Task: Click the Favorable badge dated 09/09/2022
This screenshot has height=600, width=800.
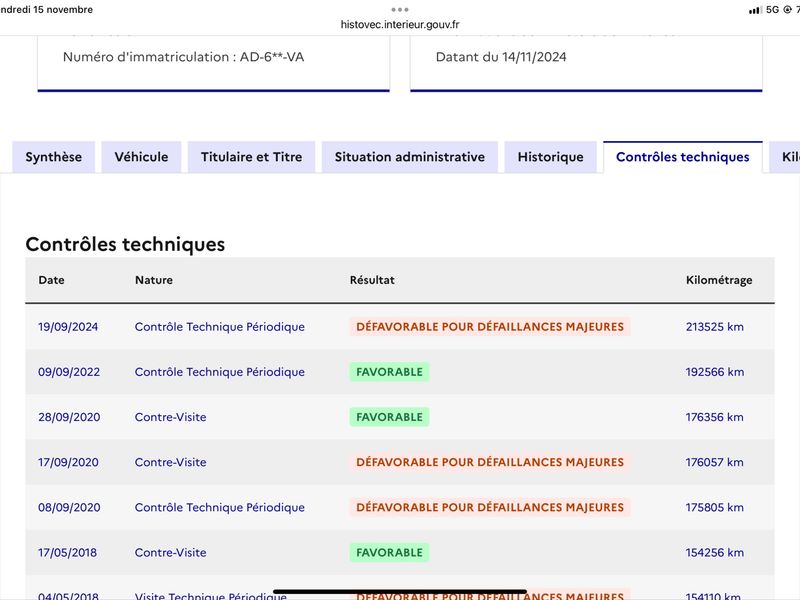Action: coord(389,372)
